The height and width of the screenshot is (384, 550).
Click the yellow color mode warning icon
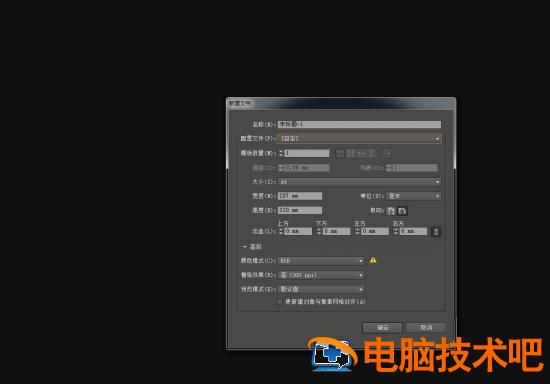pyautogui.click(x=373, y=260)
